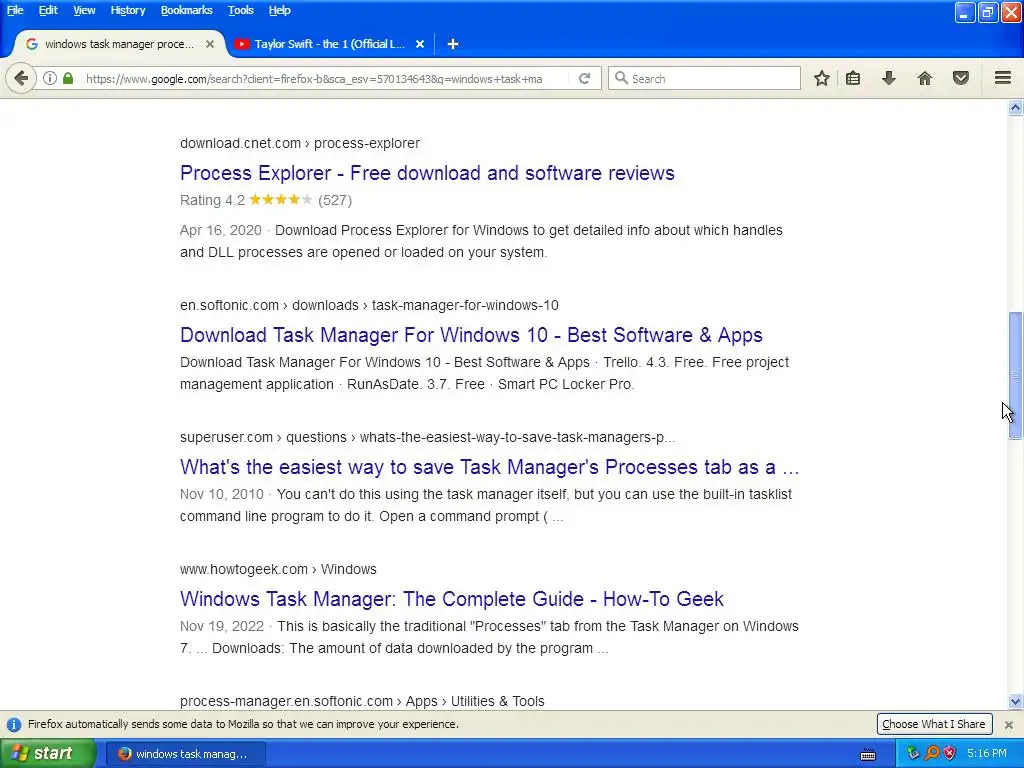1024x768 pixels.
Task: Click the Windows start button
Action: pos(47,754)
